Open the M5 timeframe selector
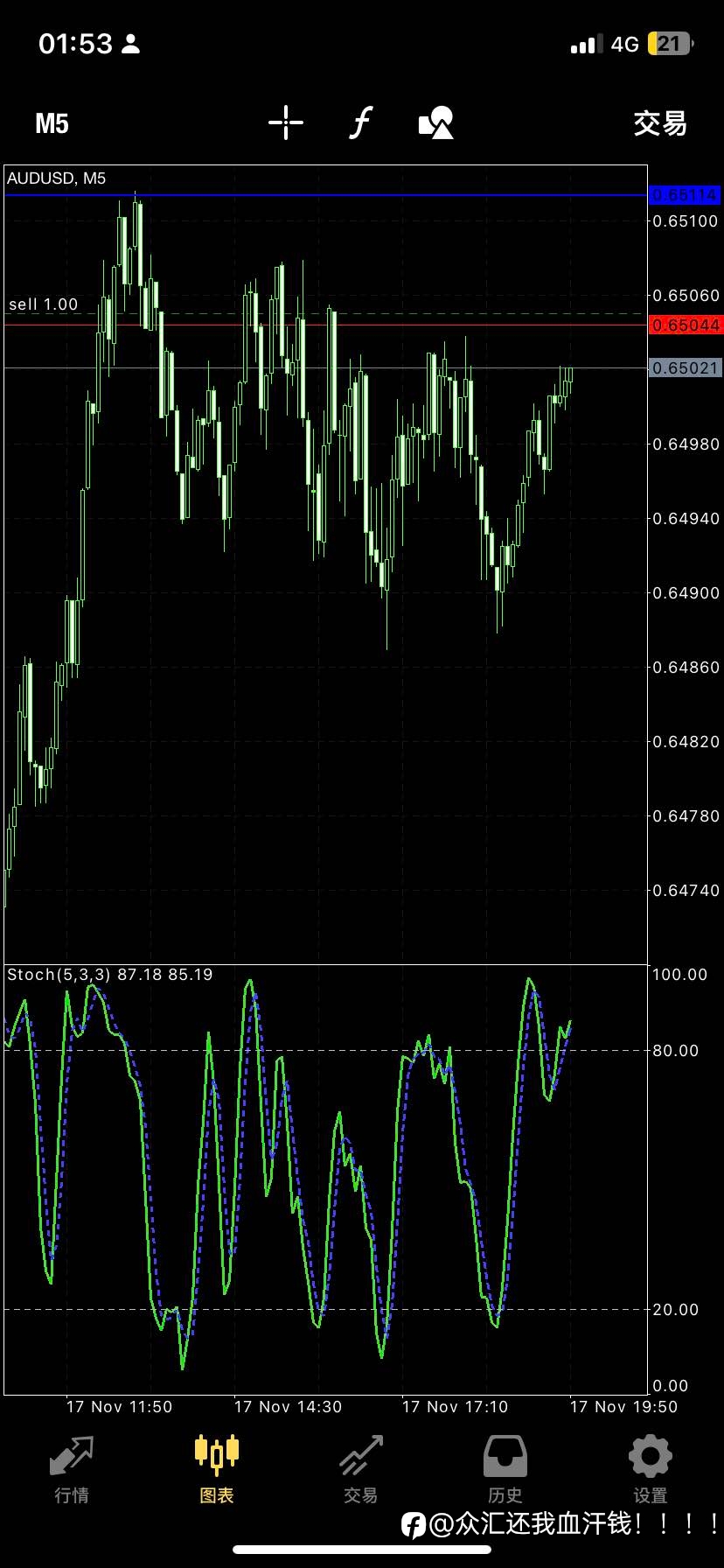The image size is (724, 1568). tap(52, 123)
